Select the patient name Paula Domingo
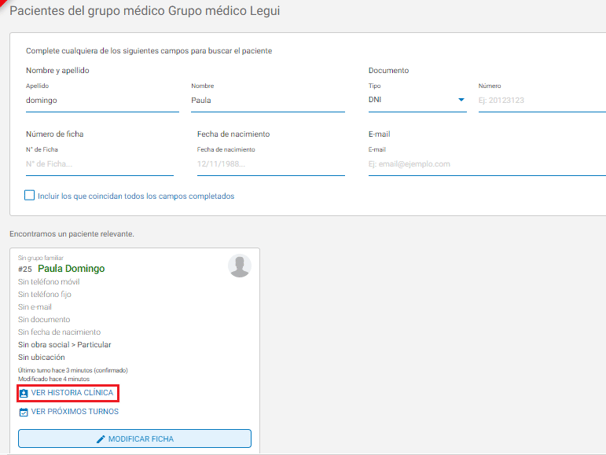606x455 pixels. point(71,269)
